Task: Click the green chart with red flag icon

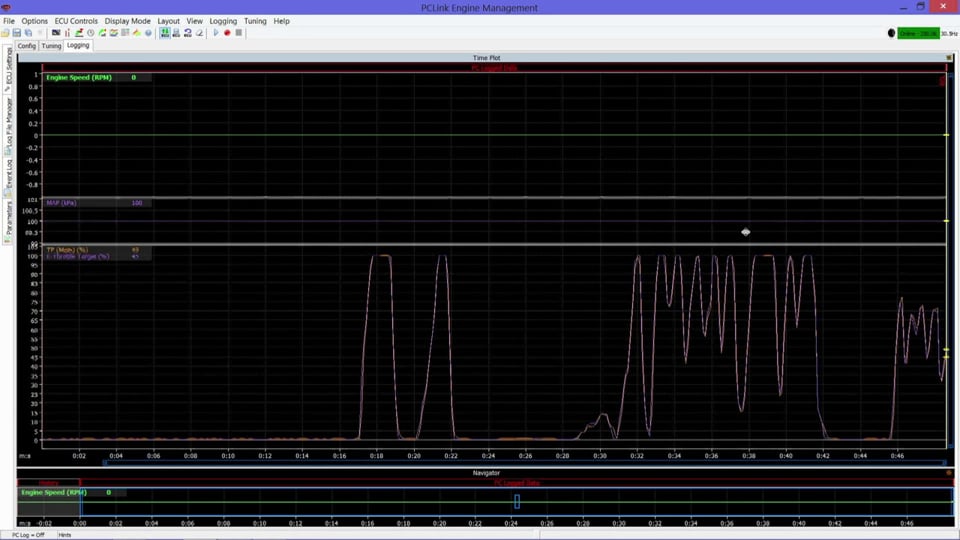Action: (x=79, y=33)
